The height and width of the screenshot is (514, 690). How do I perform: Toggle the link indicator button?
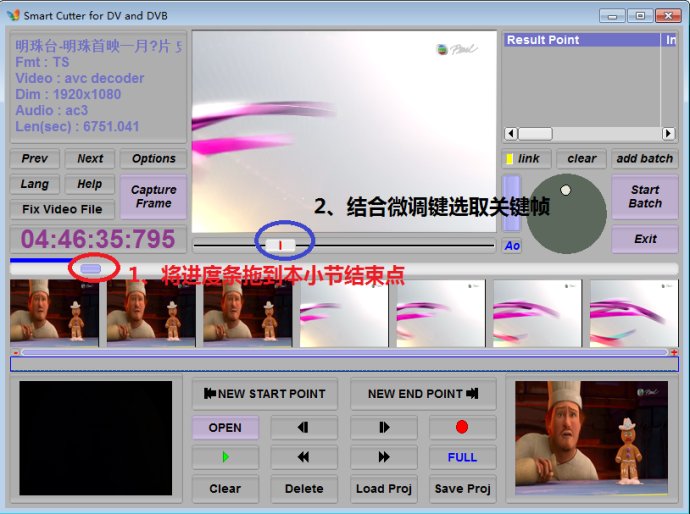525,159
